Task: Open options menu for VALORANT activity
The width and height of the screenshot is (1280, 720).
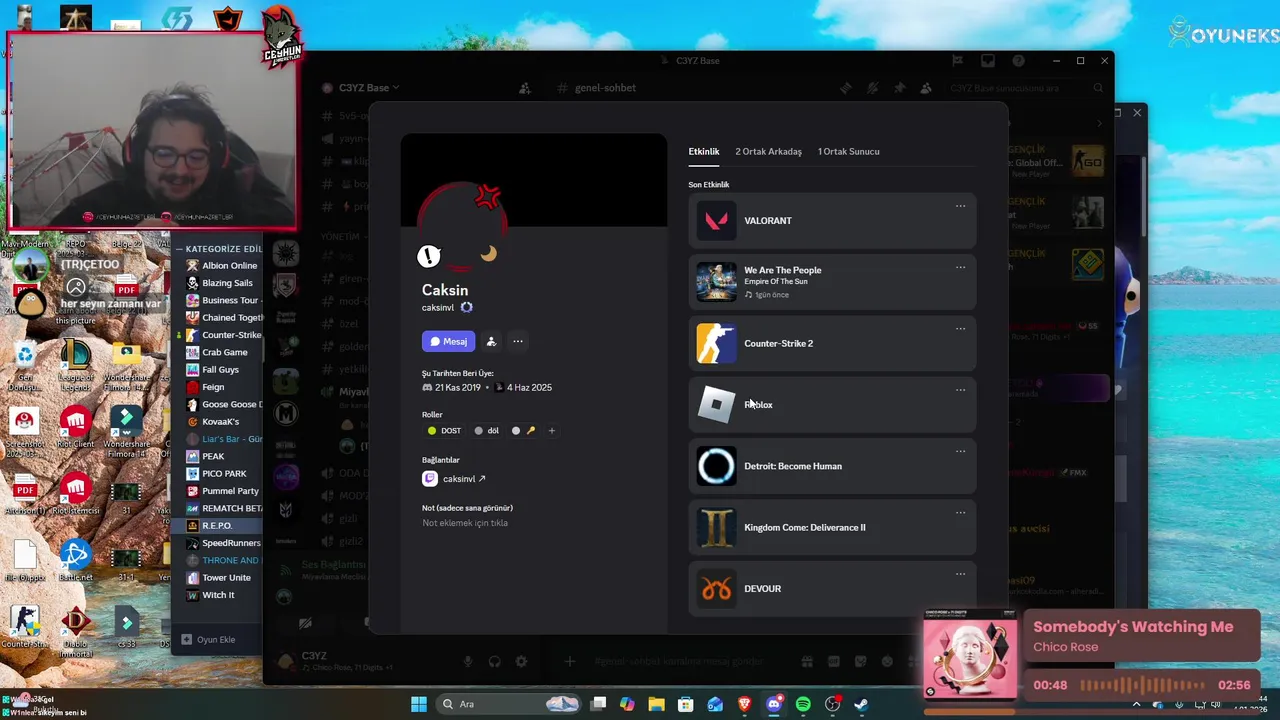Action: click(960, 206)
